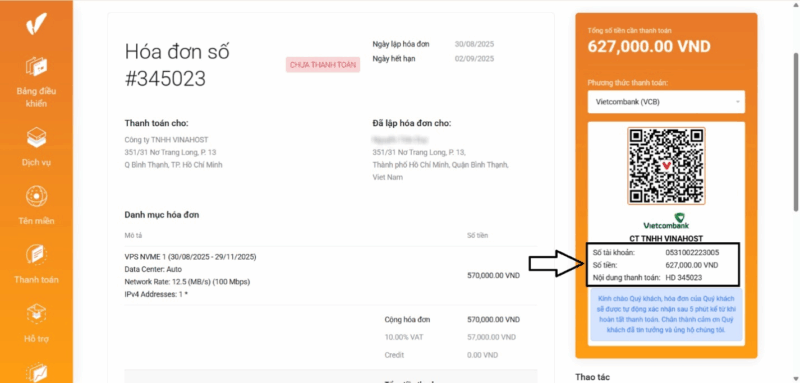Click the Vietcombank logo under QR code
The height and width of the screenshot is (383, 800).
[666, 220]
